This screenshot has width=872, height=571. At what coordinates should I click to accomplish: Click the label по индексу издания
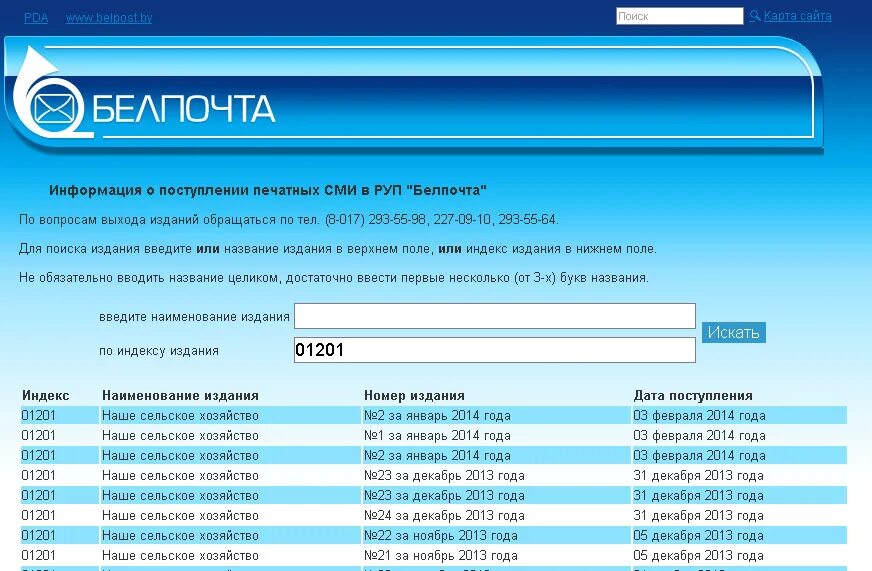[x=158, y=351]
